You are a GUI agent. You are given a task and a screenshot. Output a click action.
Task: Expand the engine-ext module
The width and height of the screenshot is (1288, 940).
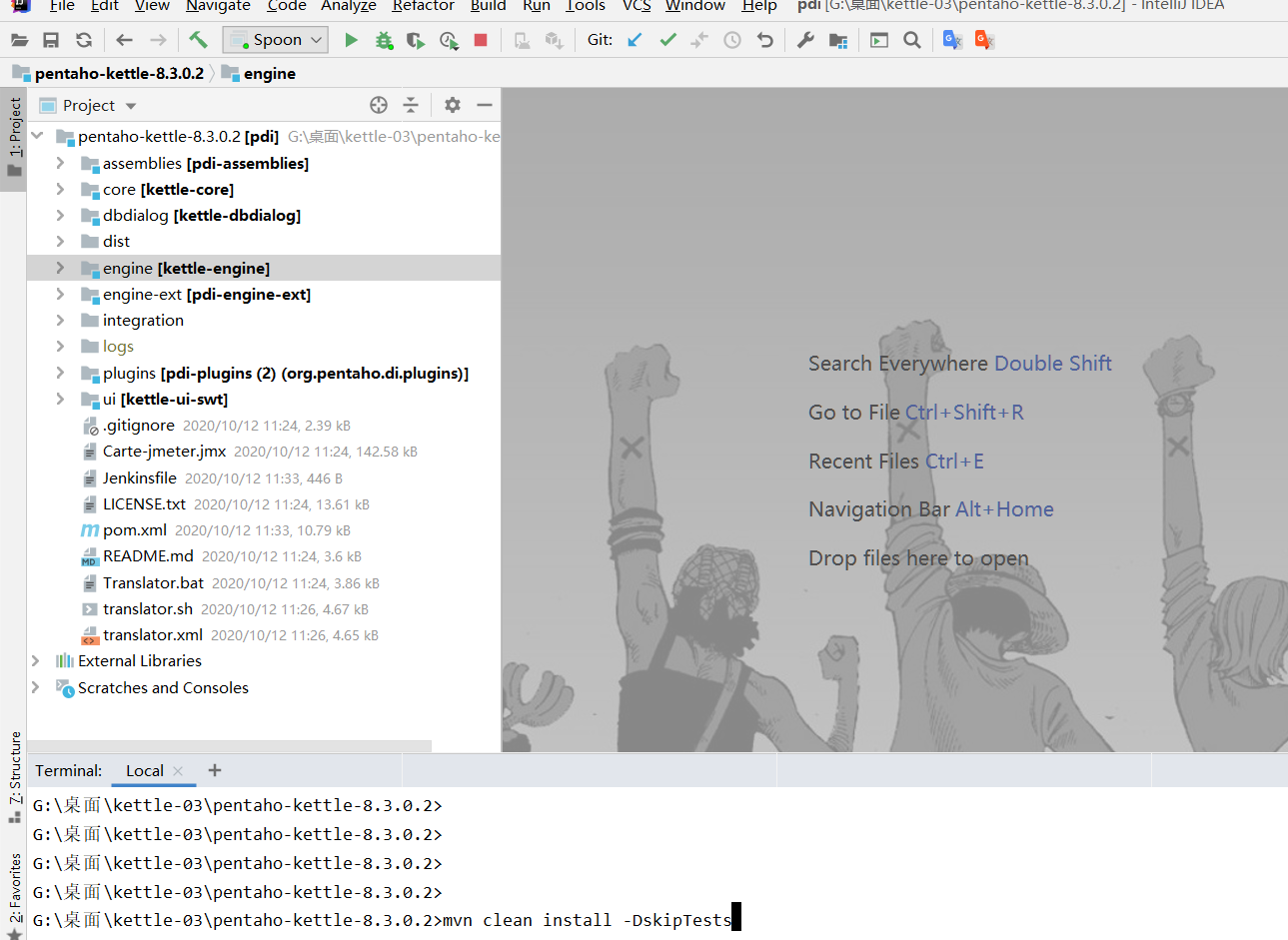(60, 294)
